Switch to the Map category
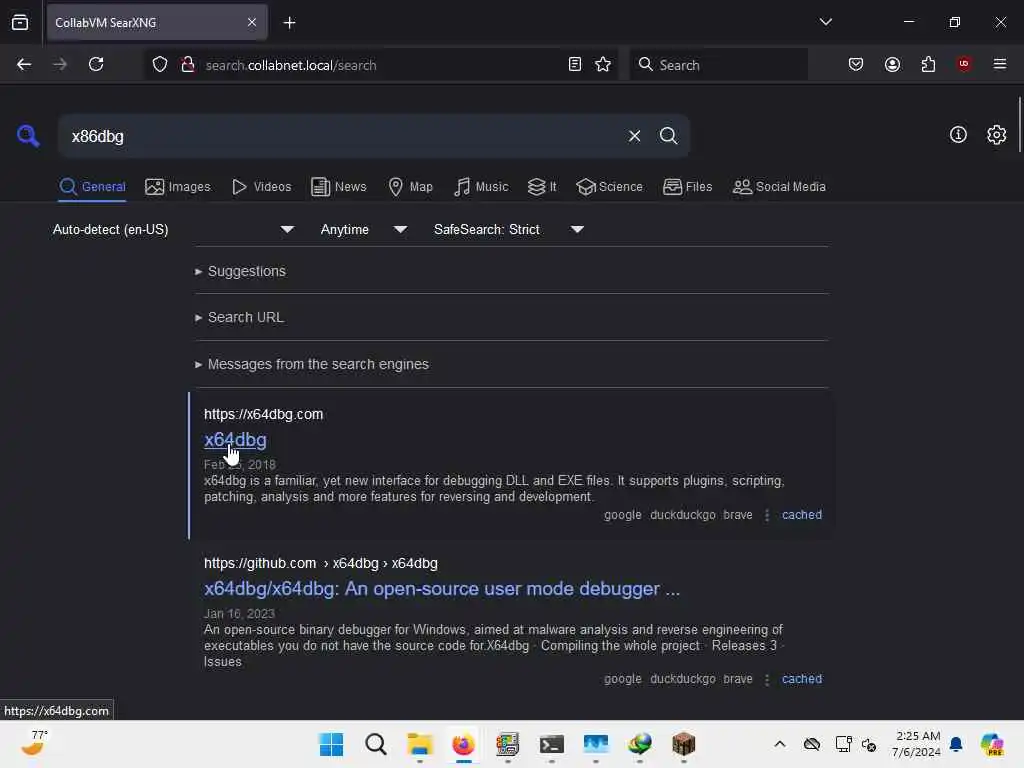 (x=411, y=187)
